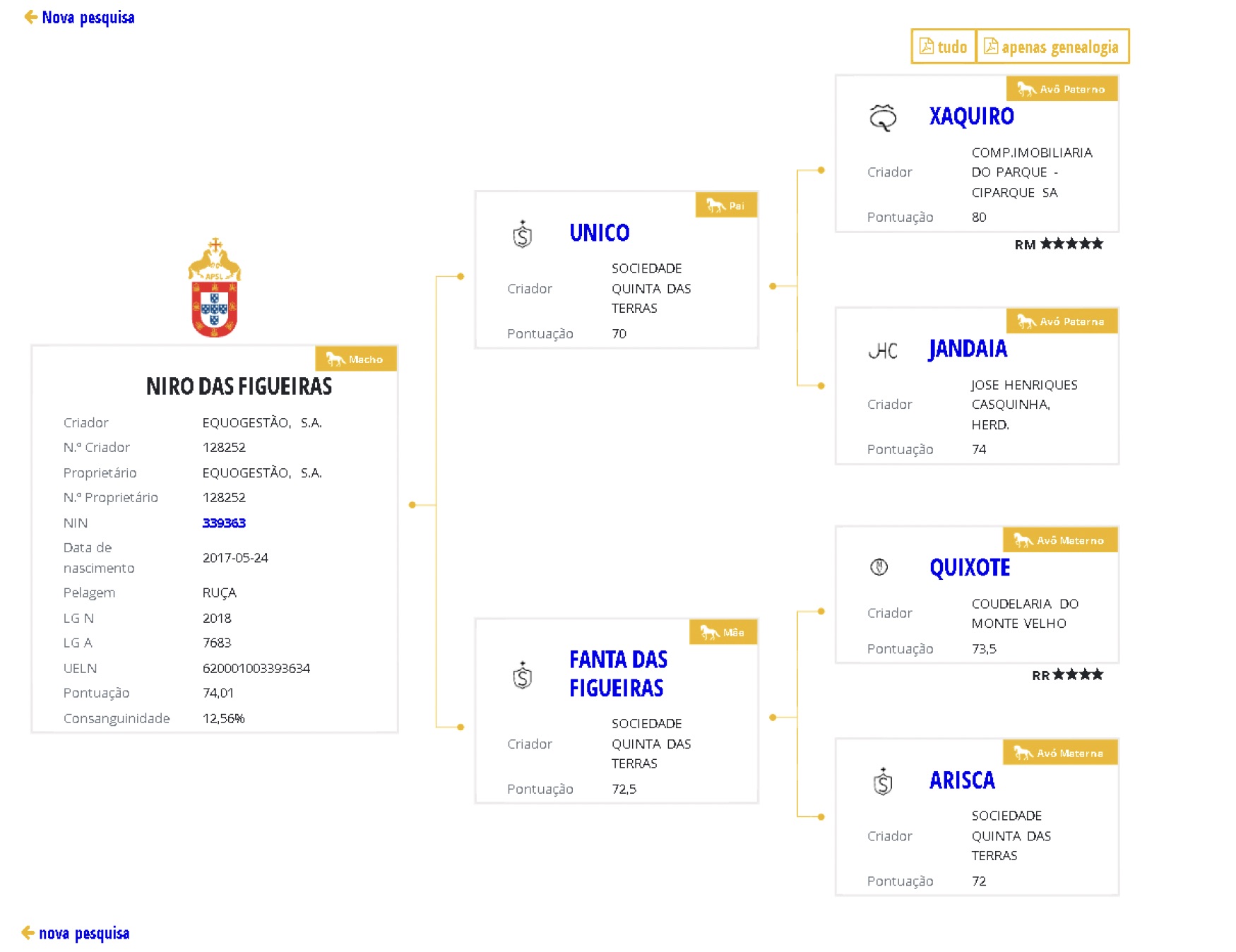
Task: Navigate to ARISCA's record
Action: [x=962, y=780]
